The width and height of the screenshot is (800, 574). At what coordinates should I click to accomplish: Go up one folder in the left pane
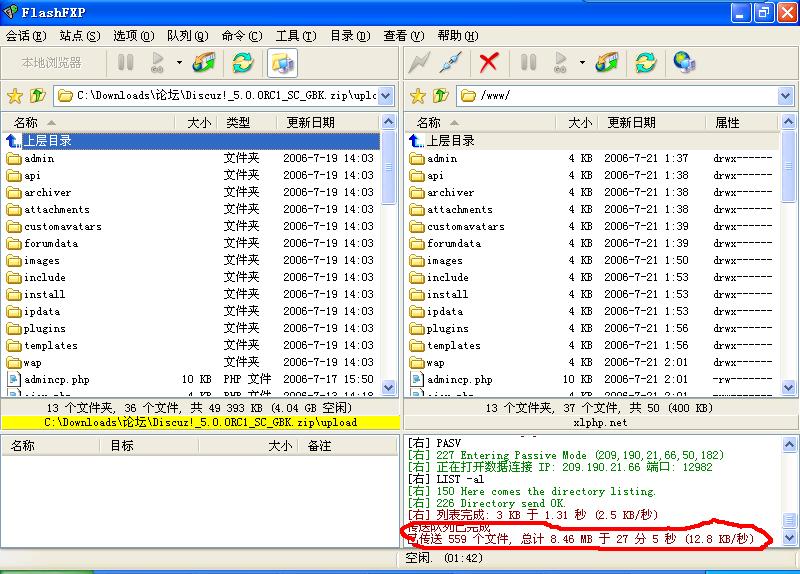point(37,95)
